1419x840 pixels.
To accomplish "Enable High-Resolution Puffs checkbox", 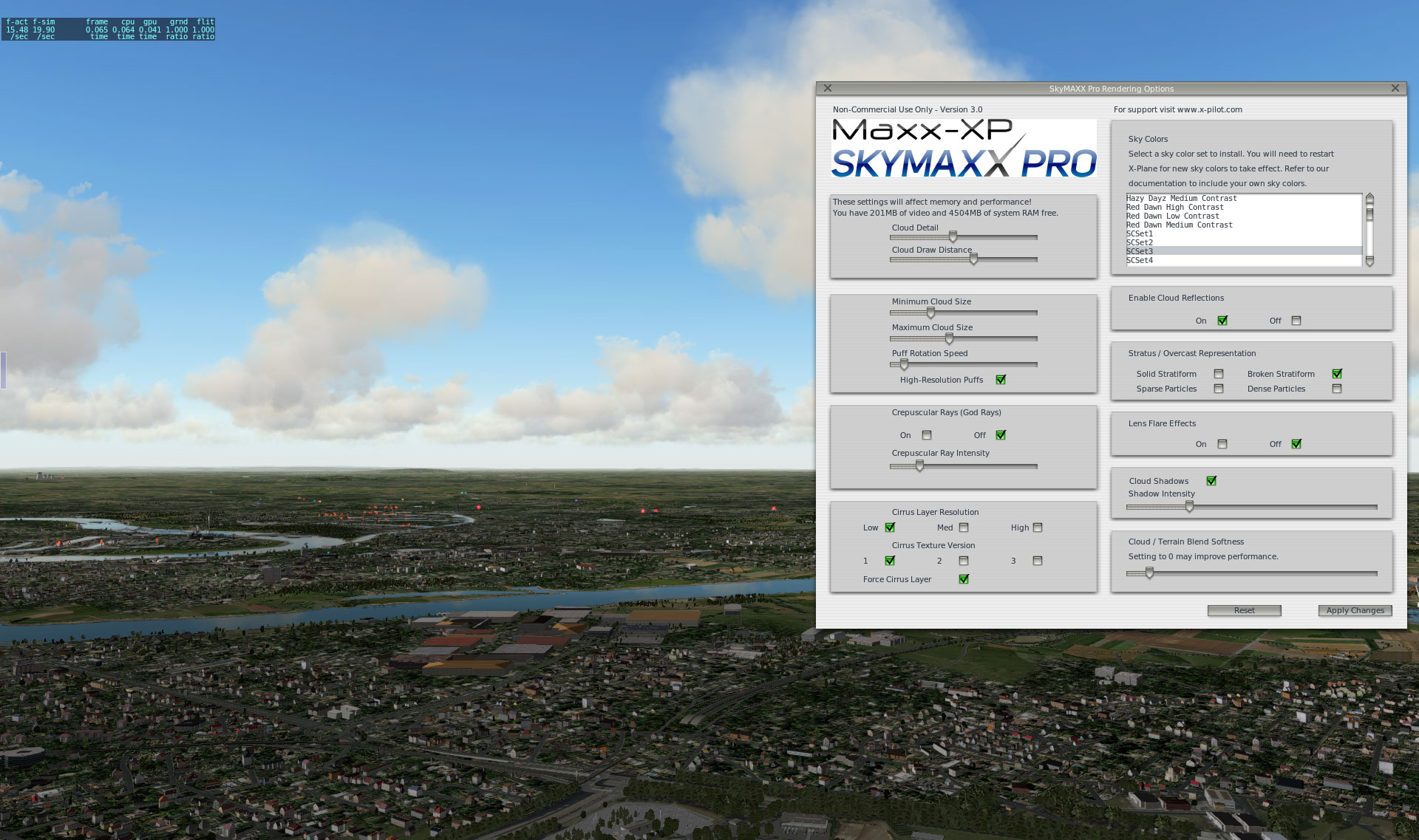I will (1001, 380).
